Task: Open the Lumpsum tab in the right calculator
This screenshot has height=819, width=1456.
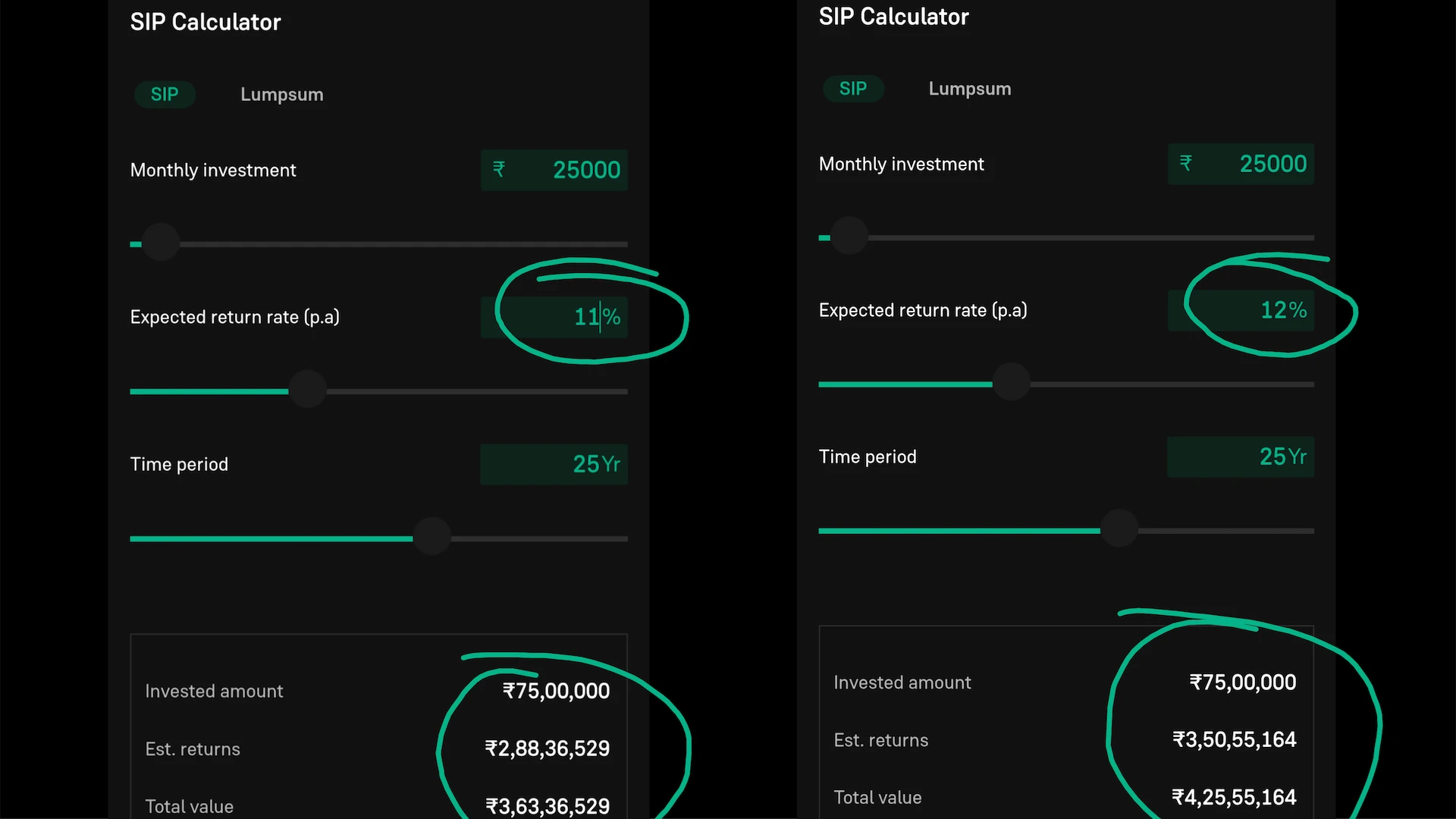Action: pos(970,89)
